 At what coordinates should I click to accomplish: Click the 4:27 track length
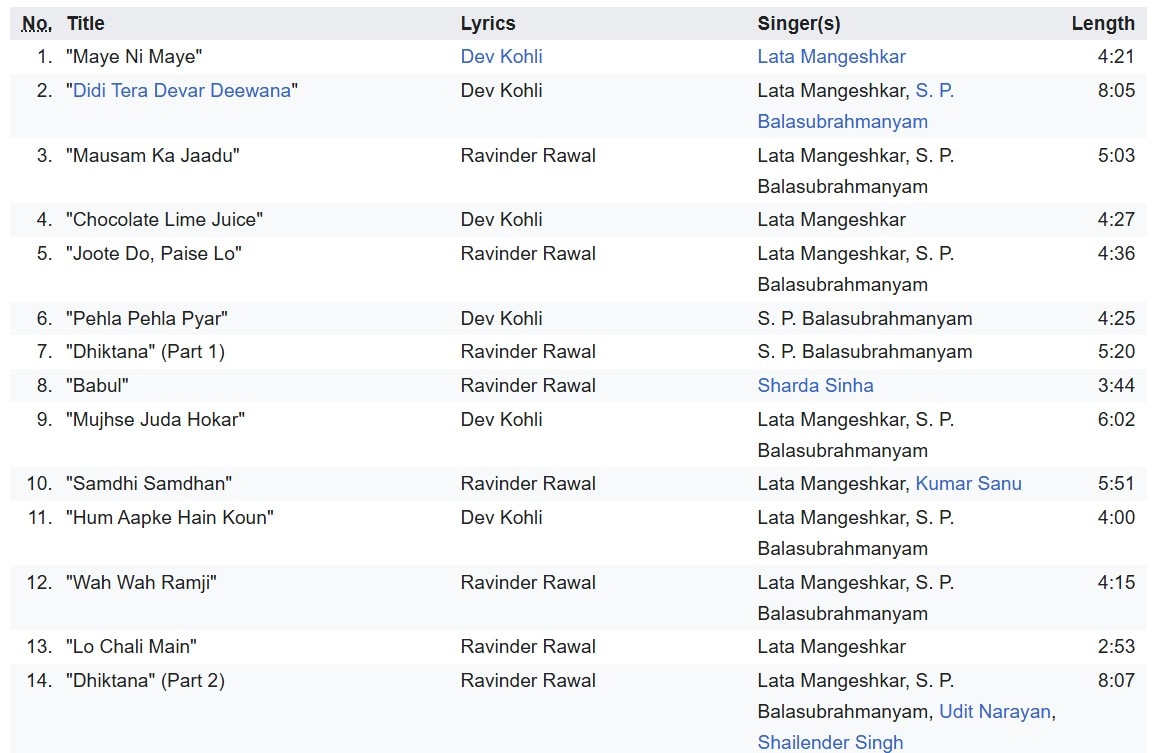(x=1116, y=219)
